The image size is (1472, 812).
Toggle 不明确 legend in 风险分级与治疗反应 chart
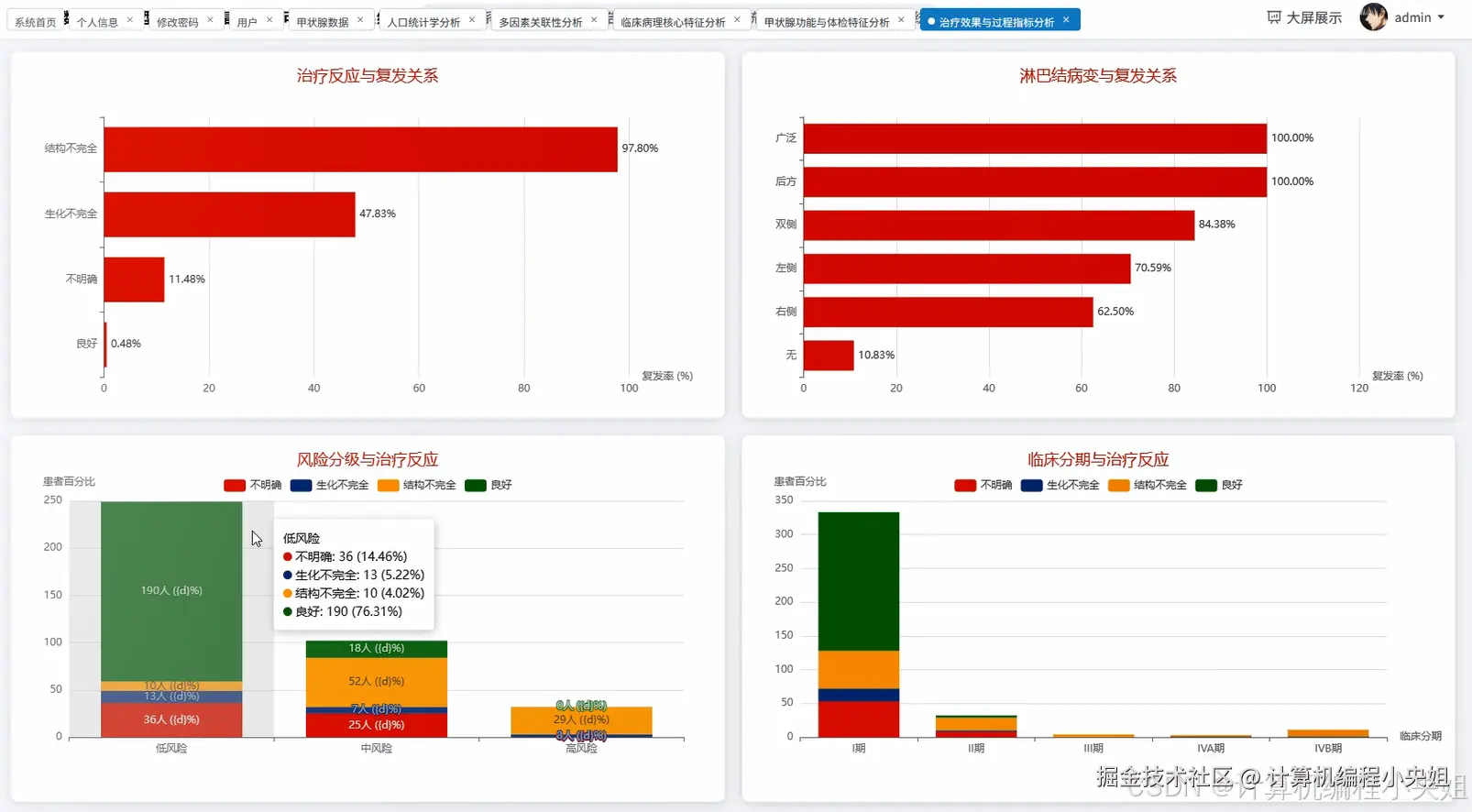[252, 485]
